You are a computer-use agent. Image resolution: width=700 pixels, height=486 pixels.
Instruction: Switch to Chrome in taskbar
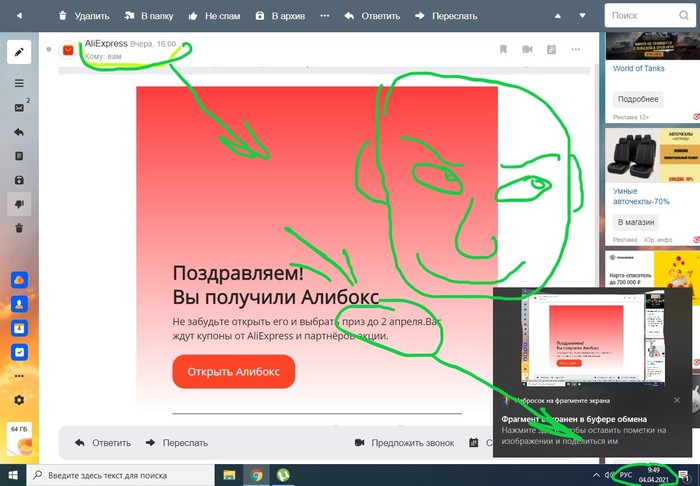(x=256, y=475)
